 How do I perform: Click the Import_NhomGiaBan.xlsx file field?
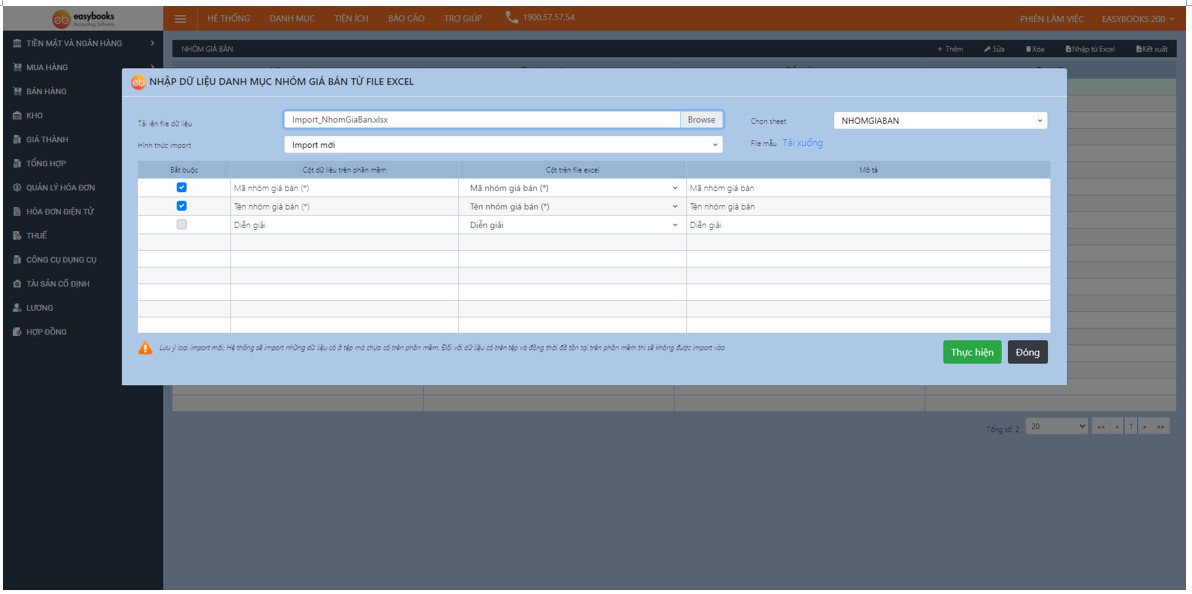pyautogui.click(x=482, y=119)
